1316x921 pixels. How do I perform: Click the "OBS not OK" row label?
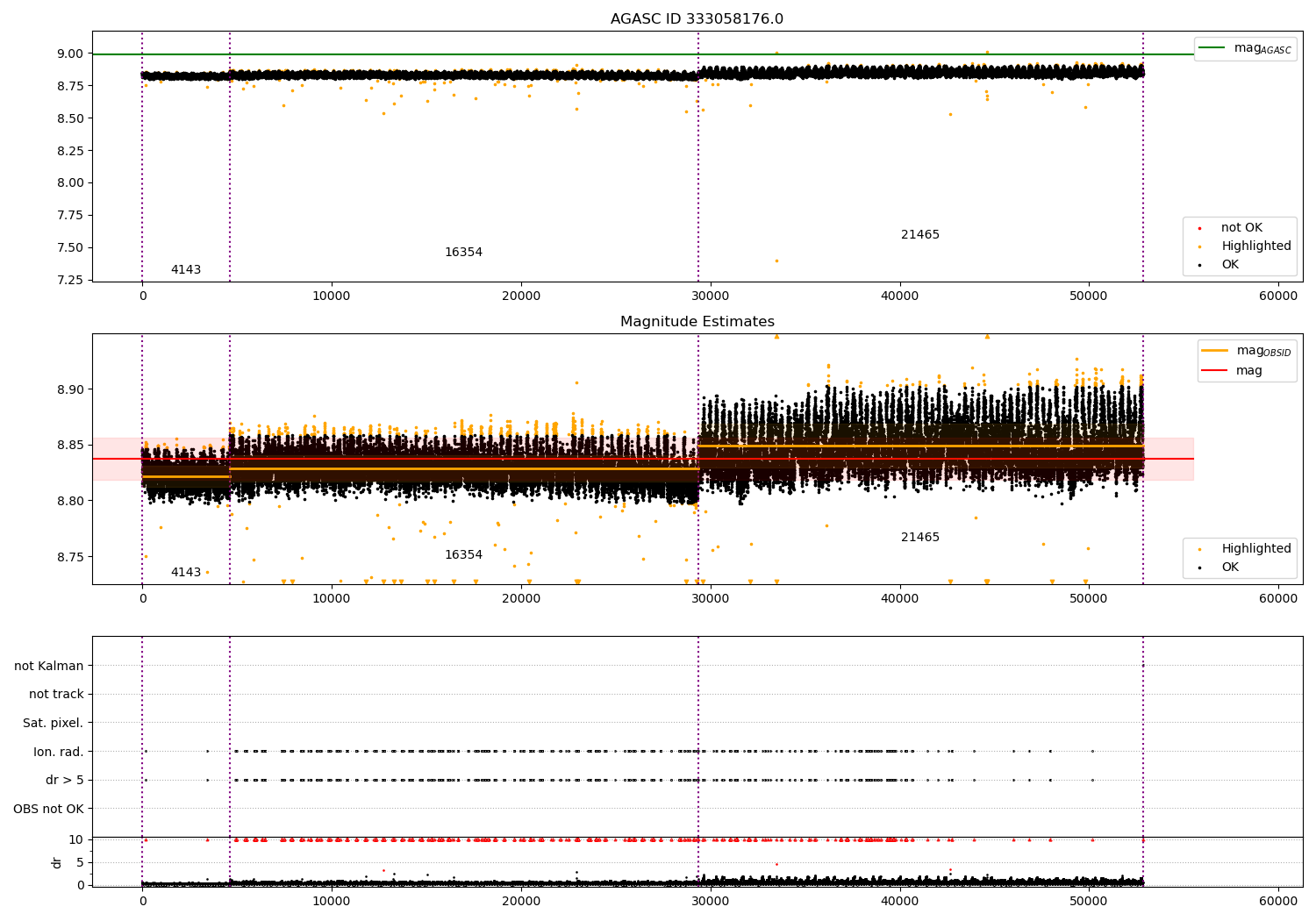49,809
